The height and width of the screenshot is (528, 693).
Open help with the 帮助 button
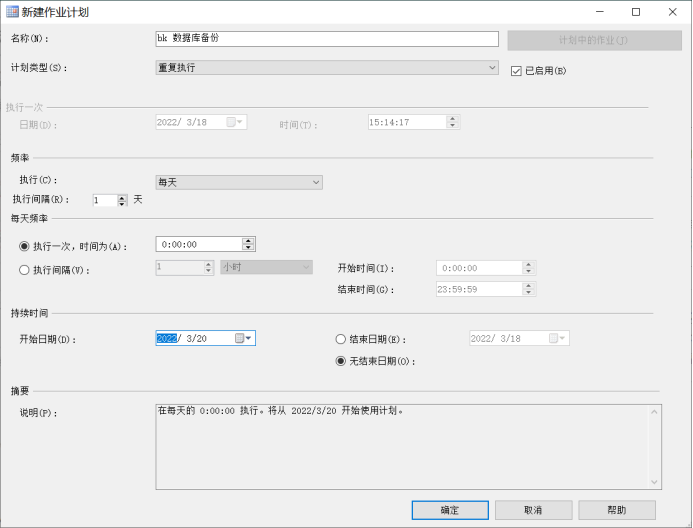pyautogui.click(x=617, y=510)
